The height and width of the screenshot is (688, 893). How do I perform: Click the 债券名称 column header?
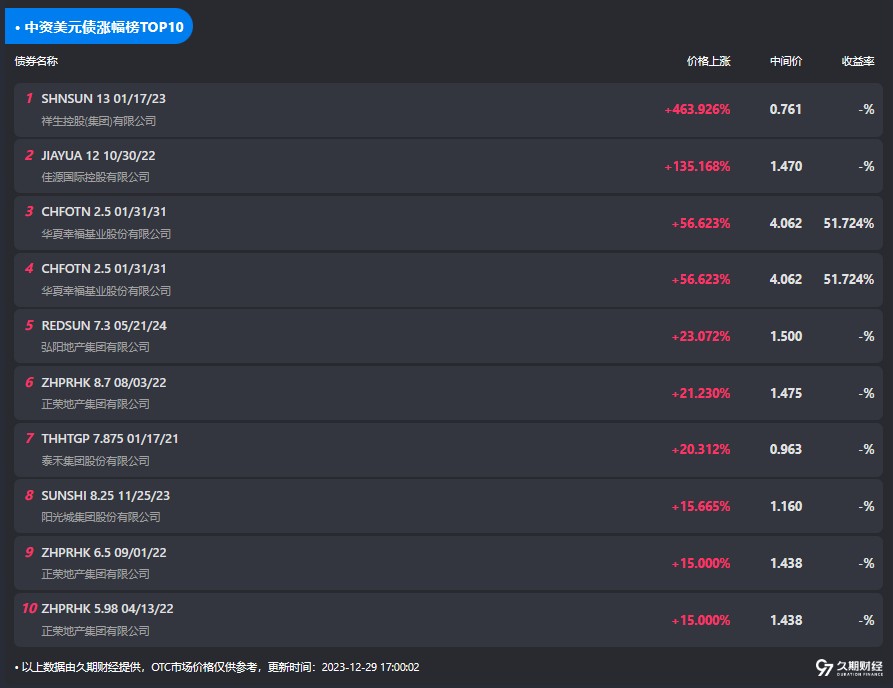[36, 61]
